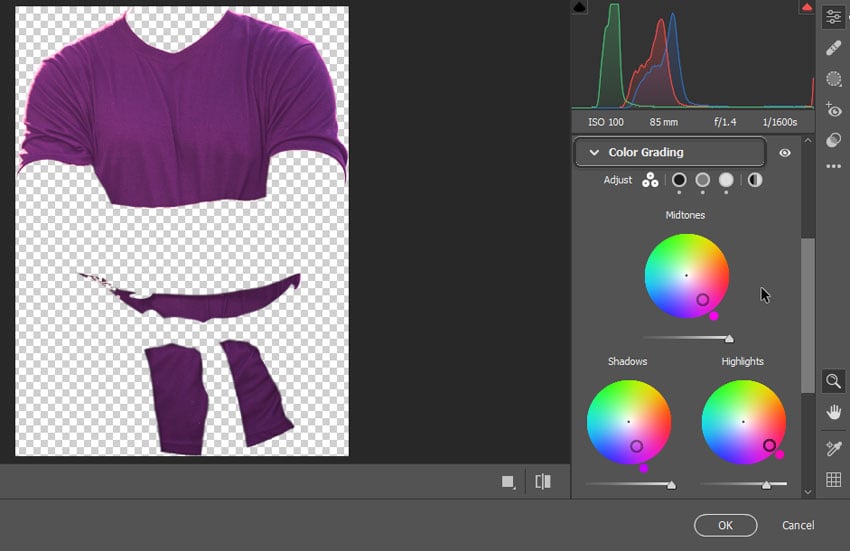Open the Masking dotted-circle tool

click(833, 79)
